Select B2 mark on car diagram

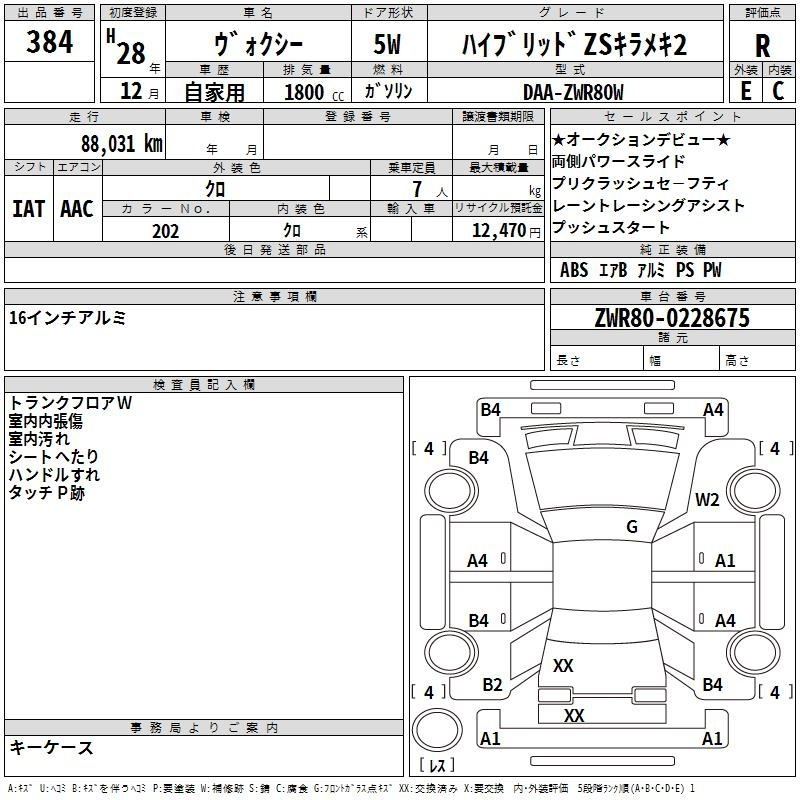tap(492, 684)
